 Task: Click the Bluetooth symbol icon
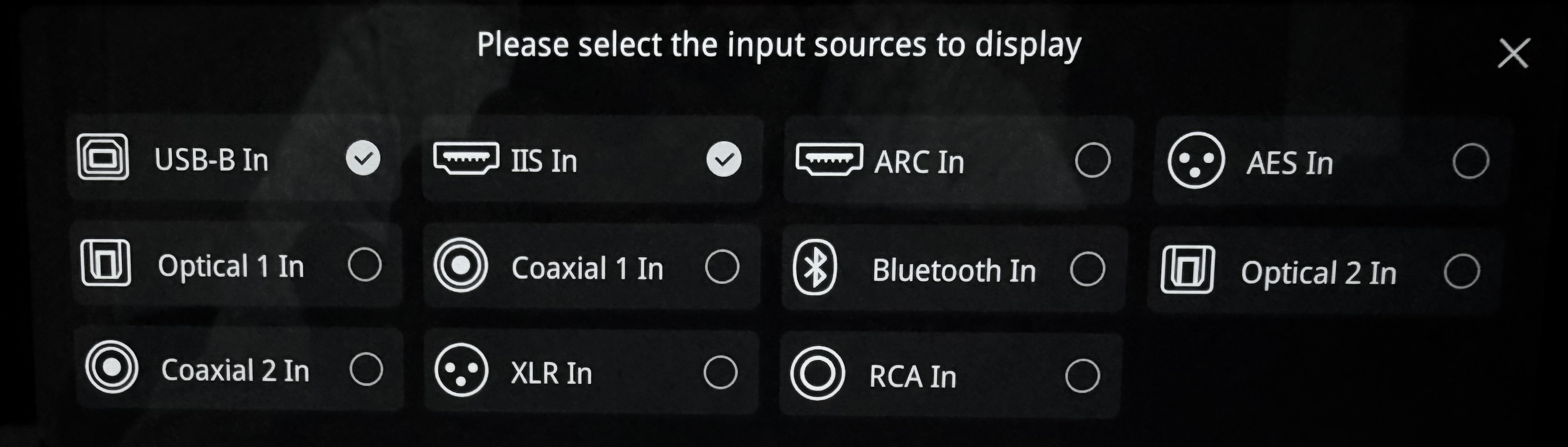click(815, 267)
